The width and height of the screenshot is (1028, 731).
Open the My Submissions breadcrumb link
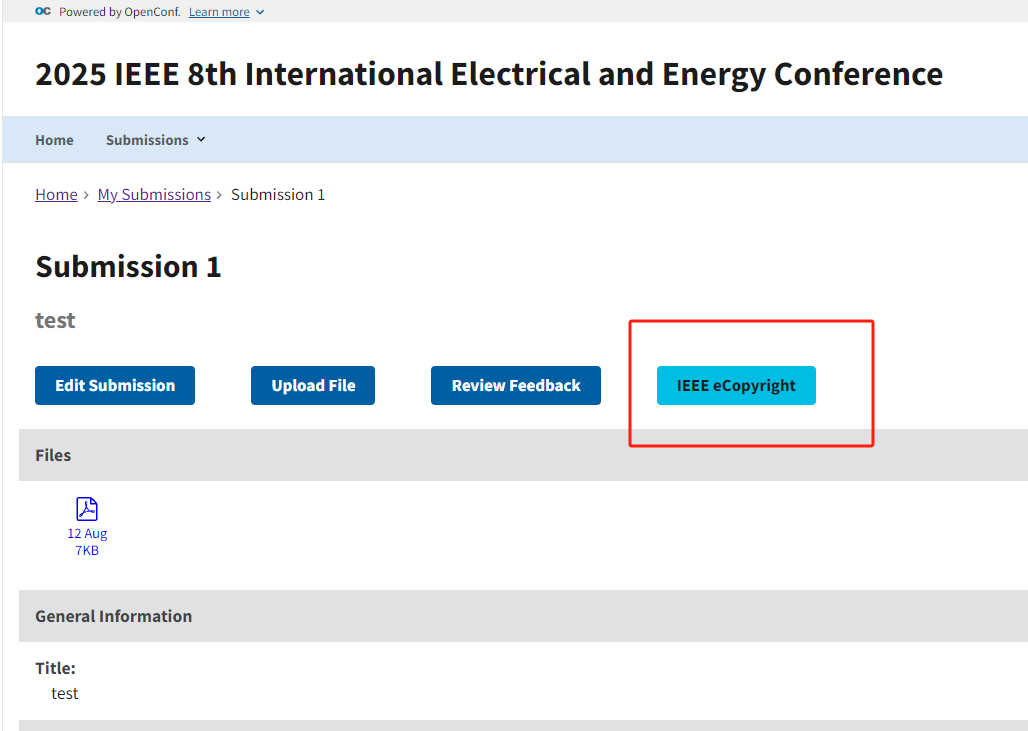click(x=154, y=195)
